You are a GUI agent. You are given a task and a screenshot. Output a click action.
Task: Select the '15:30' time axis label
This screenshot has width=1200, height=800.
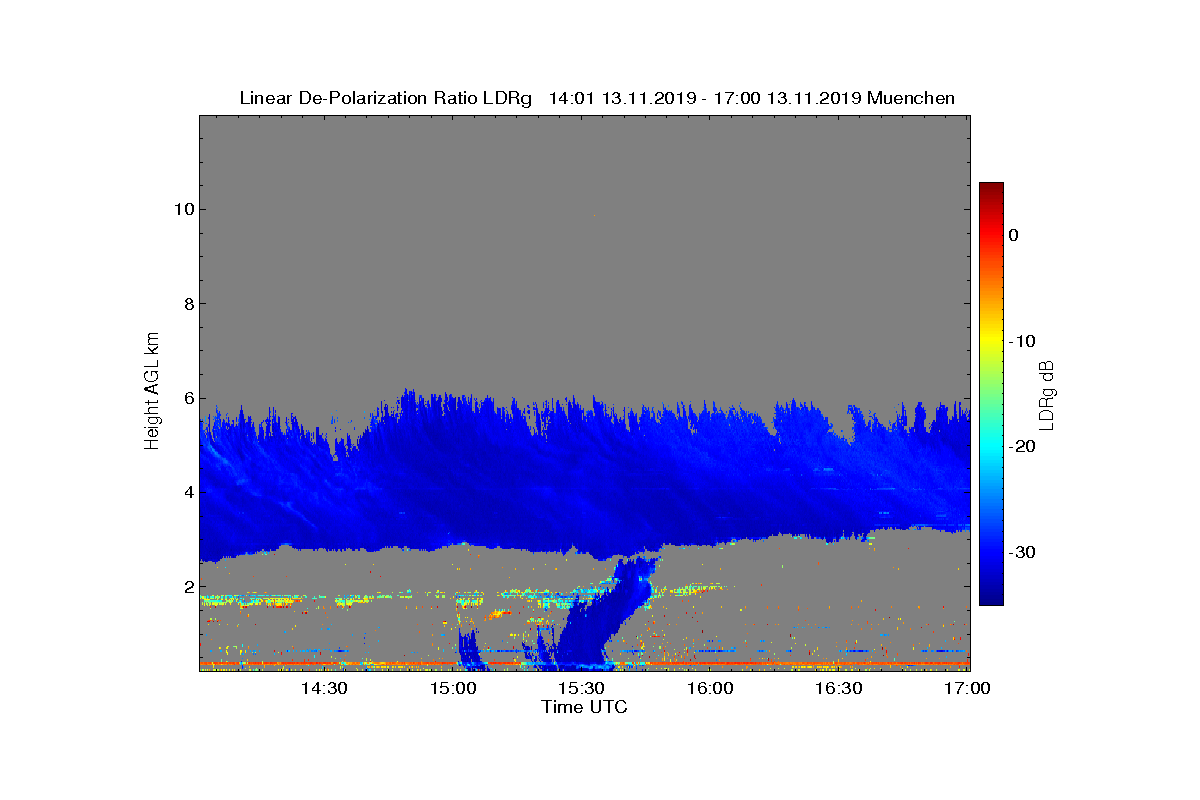tap(581, 689)
